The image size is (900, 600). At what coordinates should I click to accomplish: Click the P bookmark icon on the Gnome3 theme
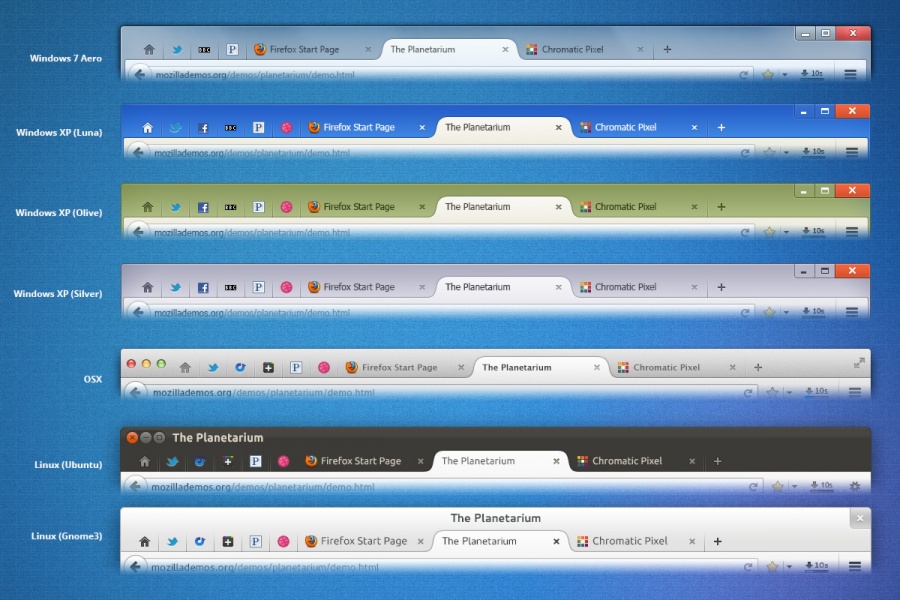[257, 541]
